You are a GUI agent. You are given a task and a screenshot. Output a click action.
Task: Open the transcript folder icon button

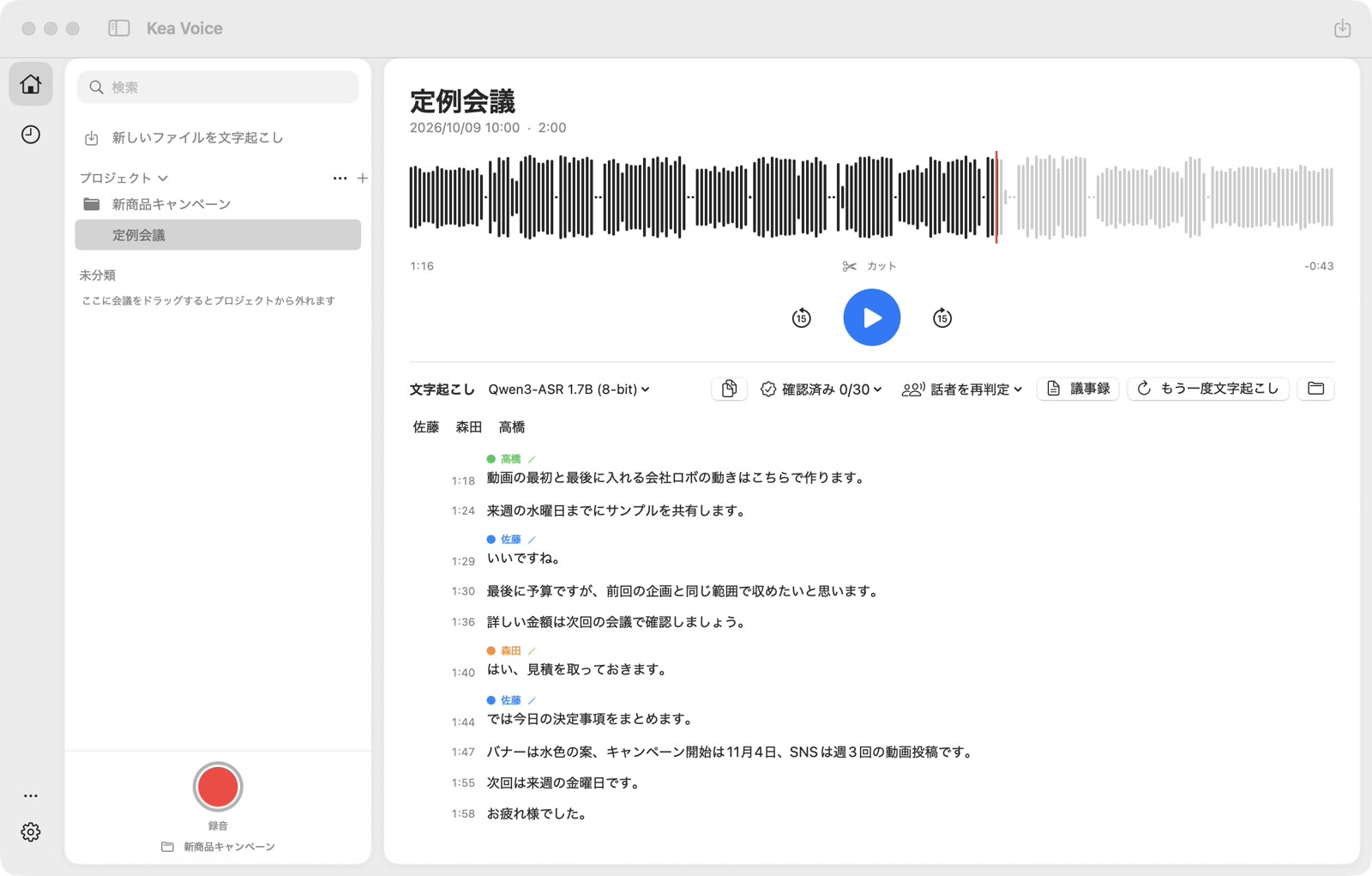coord(1315,389)
